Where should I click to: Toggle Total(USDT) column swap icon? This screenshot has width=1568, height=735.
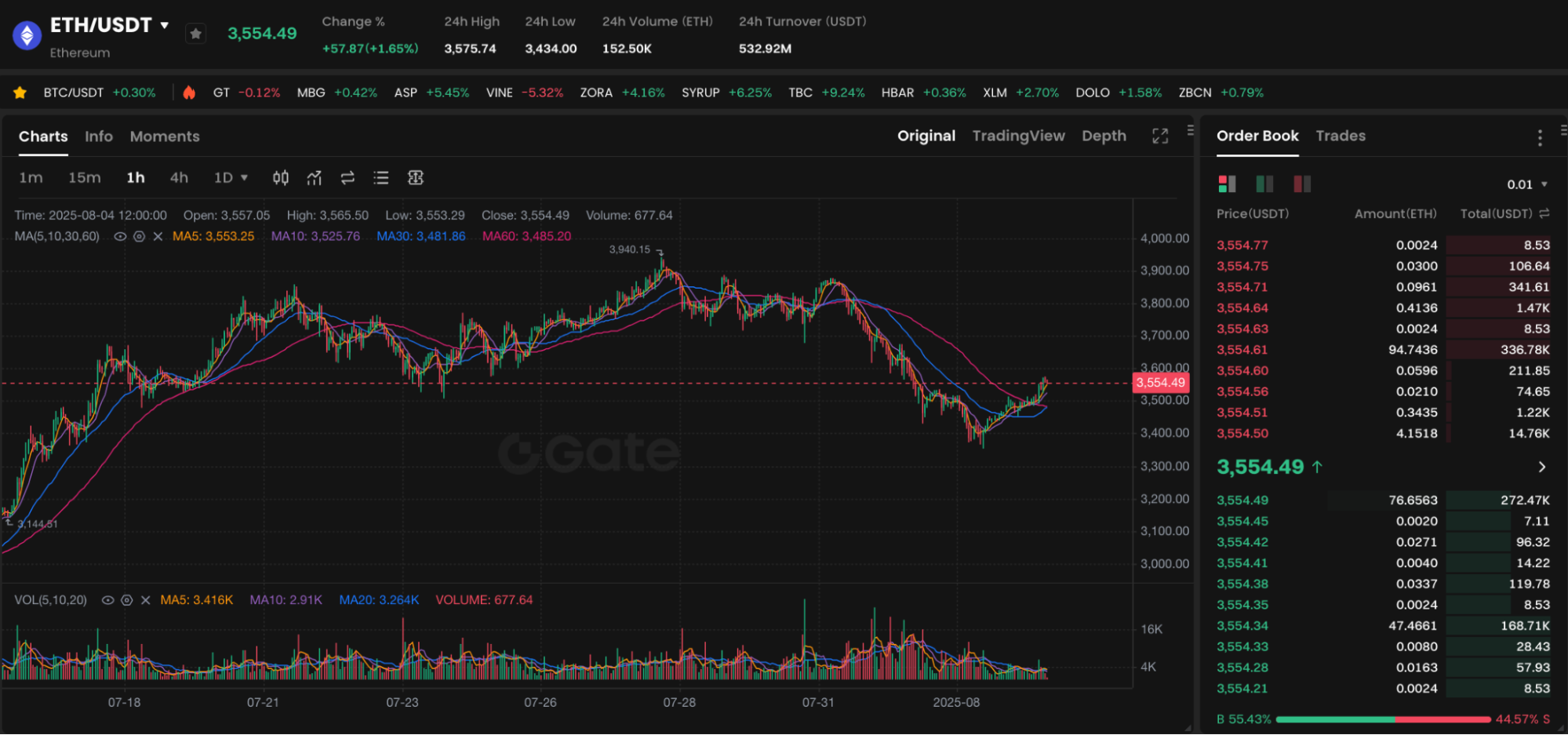coord(1544,213)
